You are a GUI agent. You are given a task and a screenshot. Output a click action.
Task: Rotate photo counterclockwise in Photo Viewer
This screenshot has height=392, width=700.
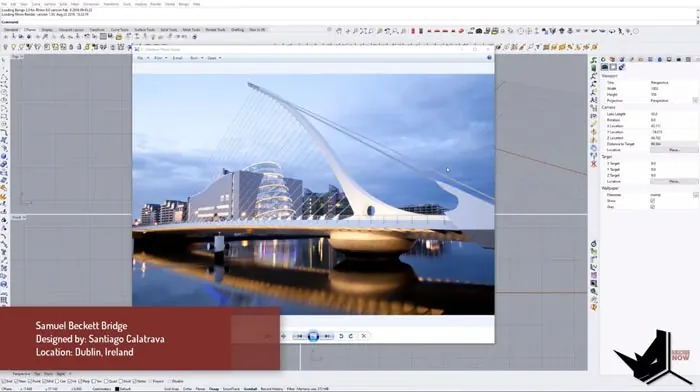click(341, 336)
